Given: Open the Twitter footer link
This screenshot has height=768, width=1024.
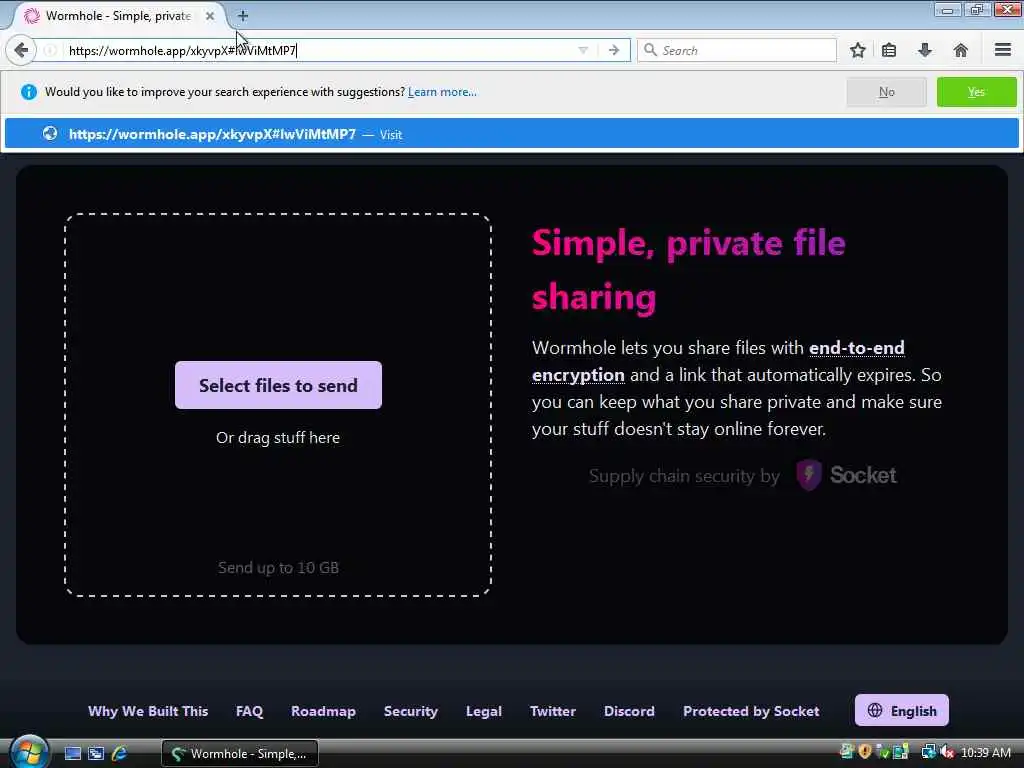Looking at the screenshot, I should [552, 711].
